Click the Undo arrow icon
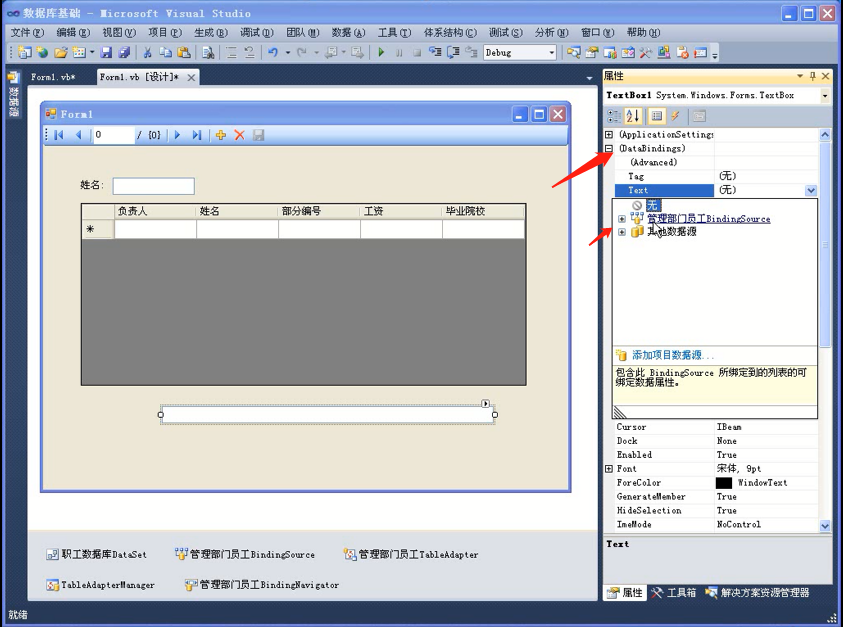The height and width of the screenshot is (627, 843). 273,52
